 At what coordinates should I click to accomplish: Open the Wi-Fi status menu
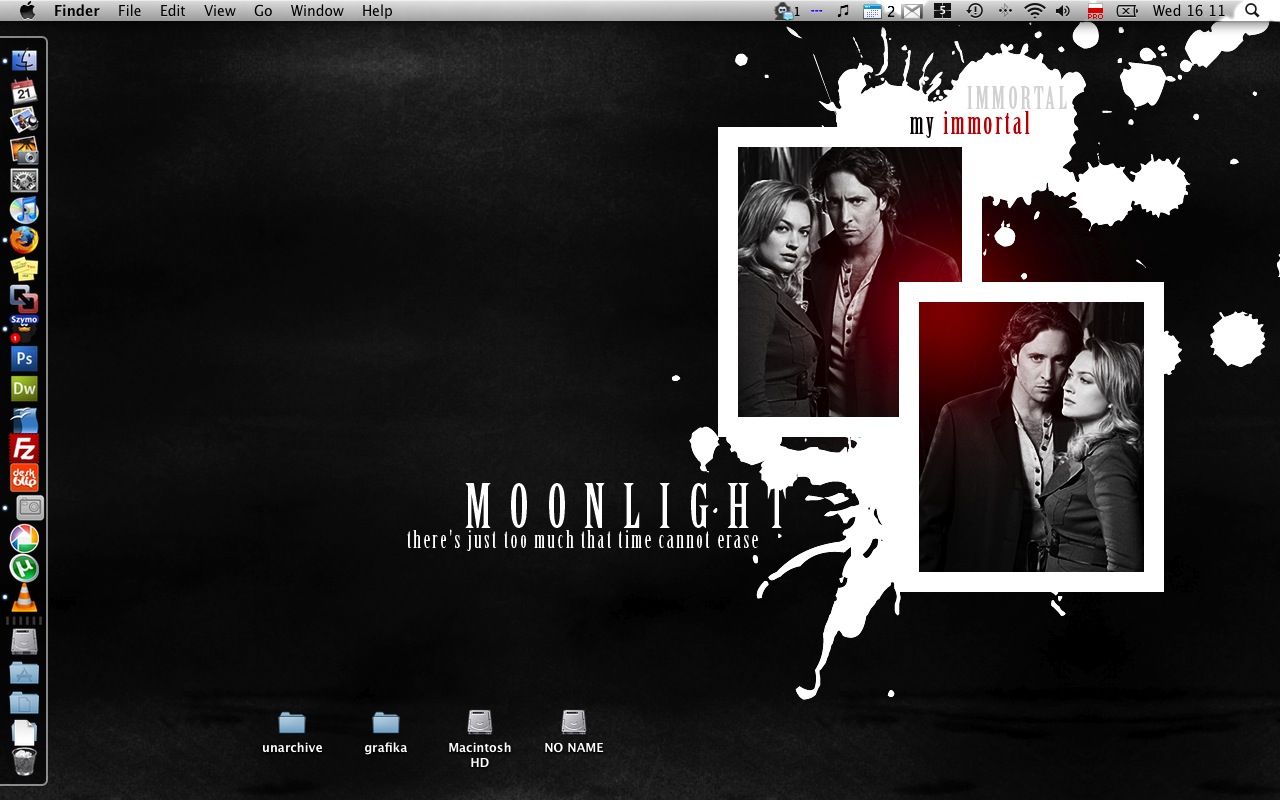(x=1034, y=11)
